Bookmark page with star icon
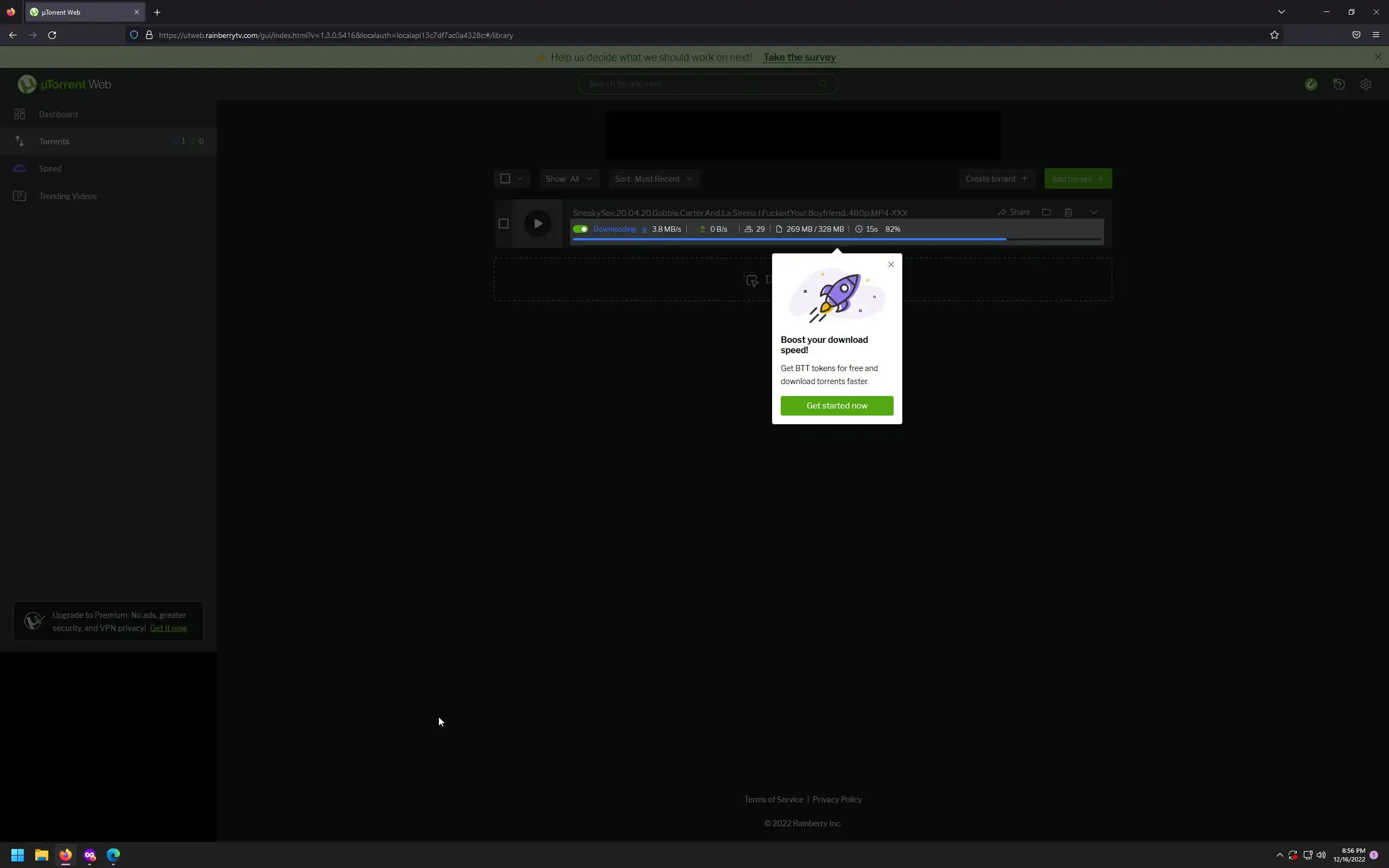Screen dimensions: 1389x868 click(x=1274, y=35)
